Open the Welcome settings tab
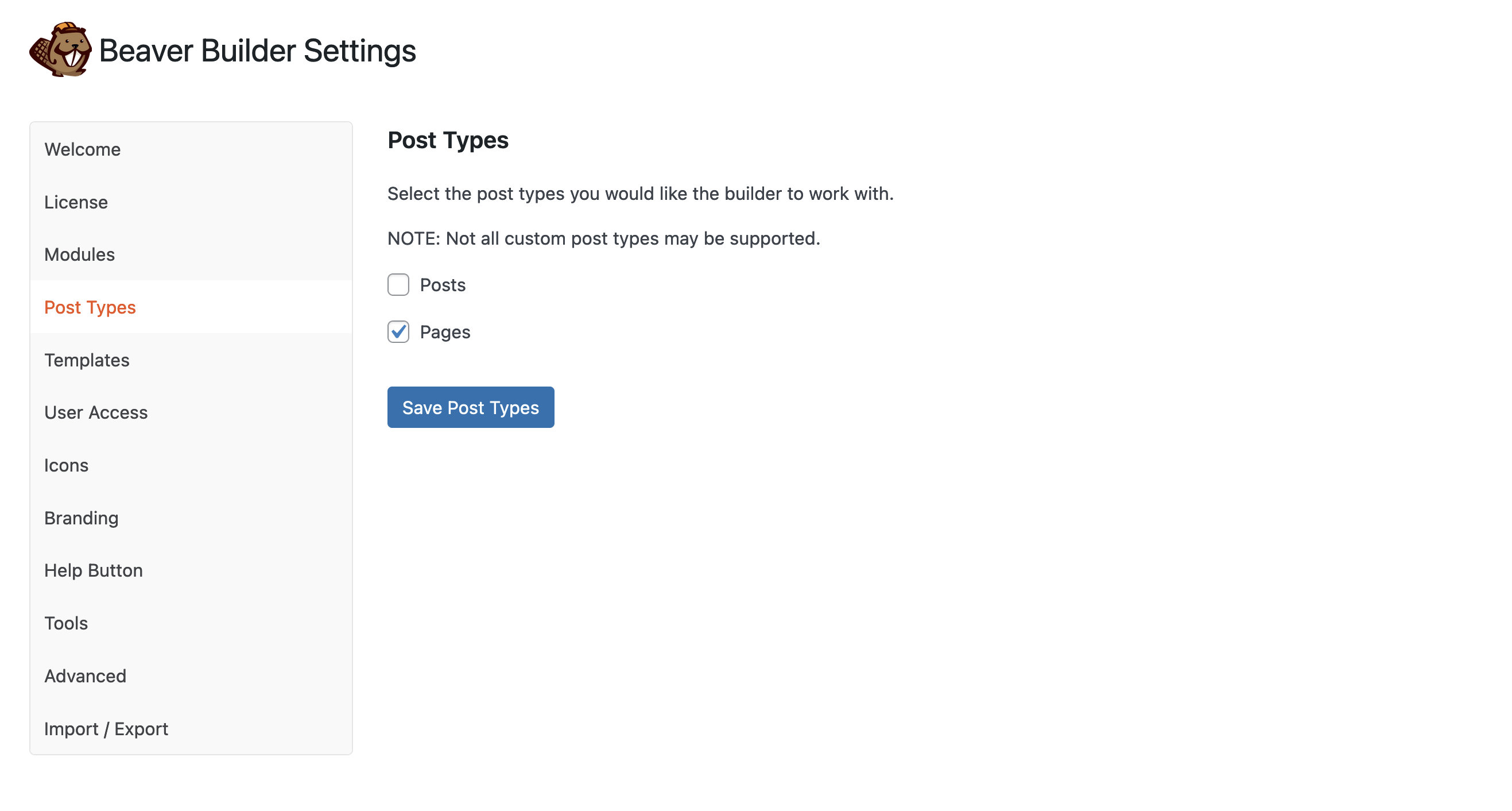 (x=83, y=149)
